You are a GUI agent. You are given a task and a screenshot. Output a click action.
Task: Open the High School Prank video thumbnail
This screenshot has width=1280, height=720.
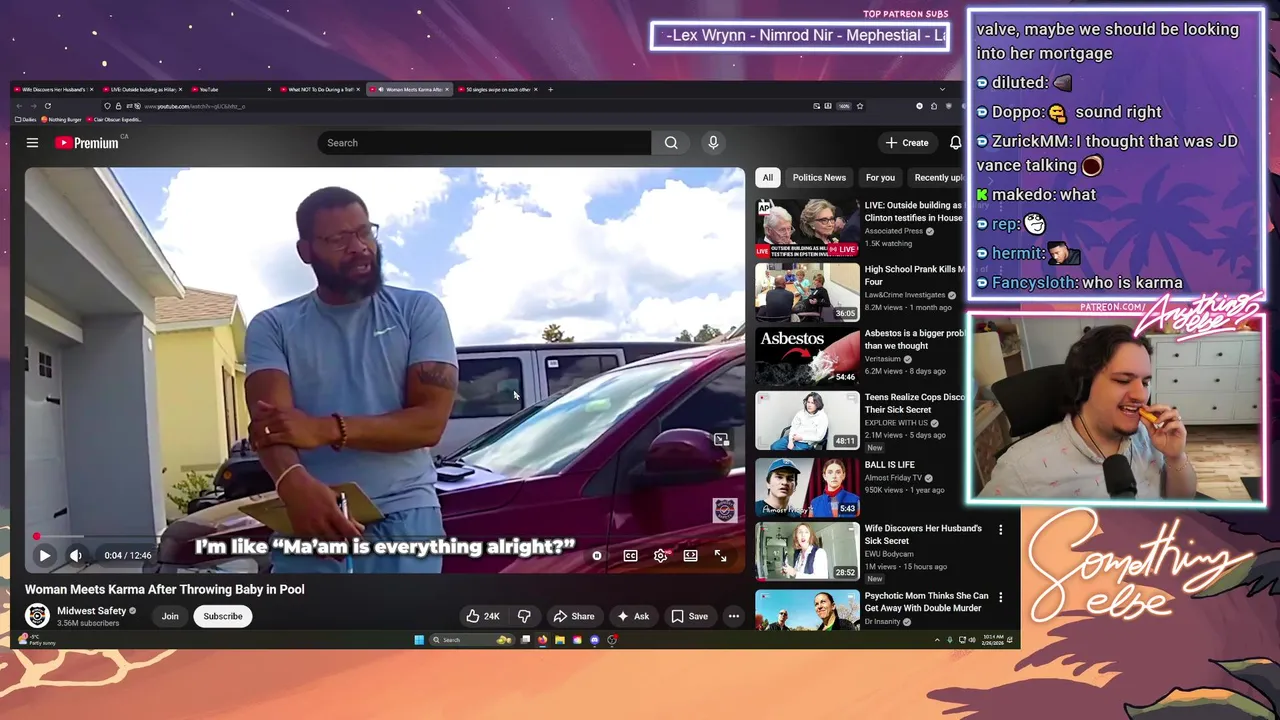pos(807,292)
